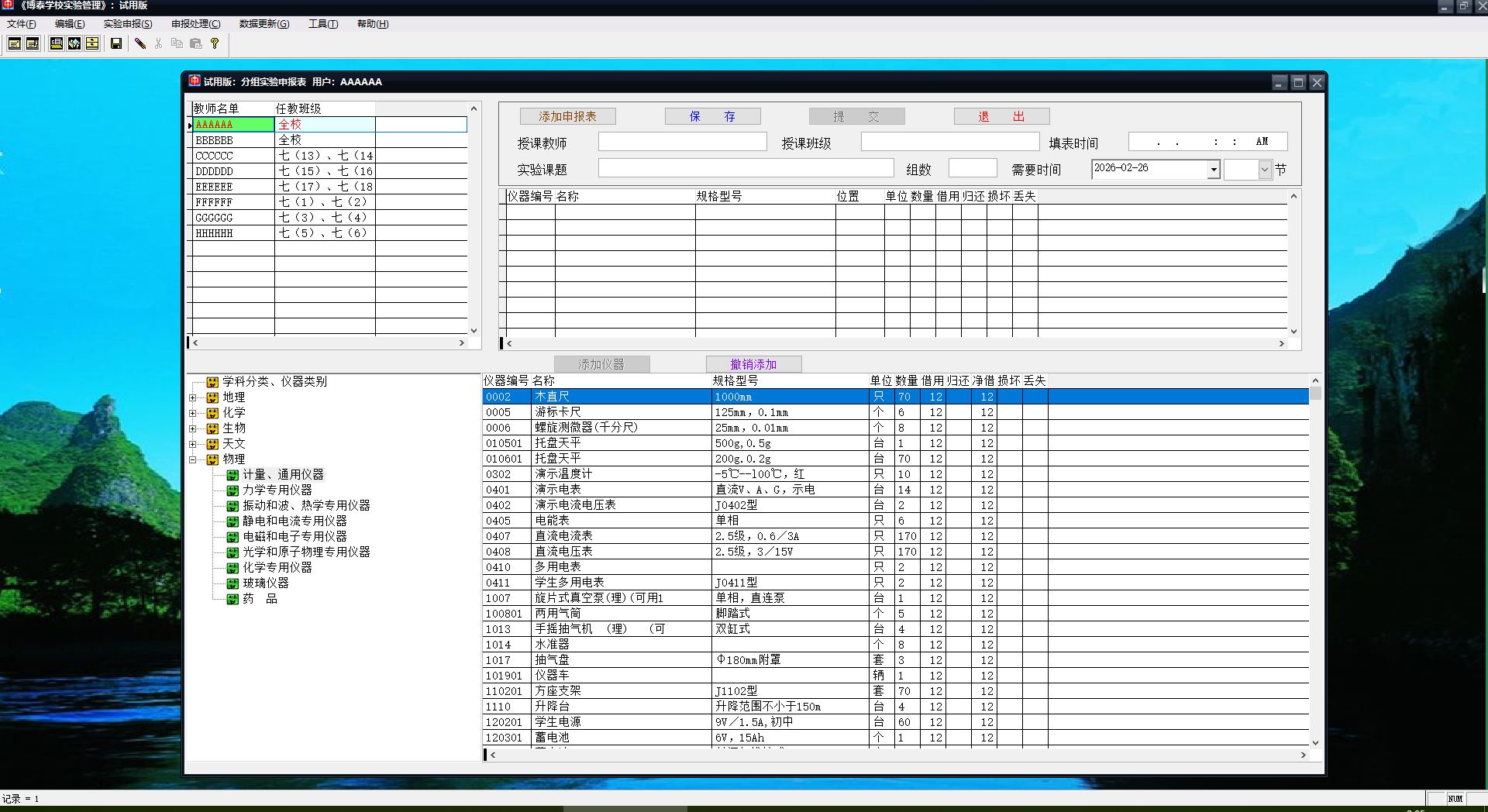
Task: Click the green icon beside 力学专用仪器
Action: (x=232, y=490)
